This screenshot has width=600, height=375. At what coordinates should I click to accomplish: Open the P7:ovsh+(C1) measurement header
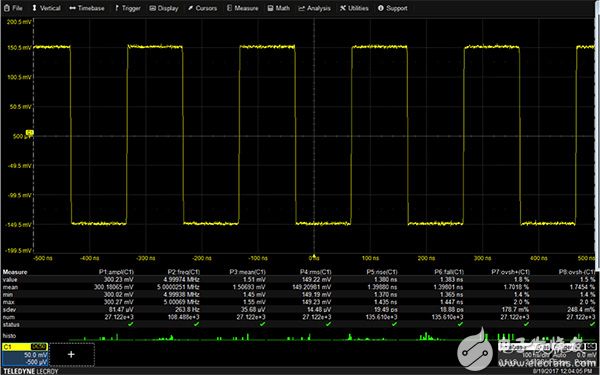510,272
